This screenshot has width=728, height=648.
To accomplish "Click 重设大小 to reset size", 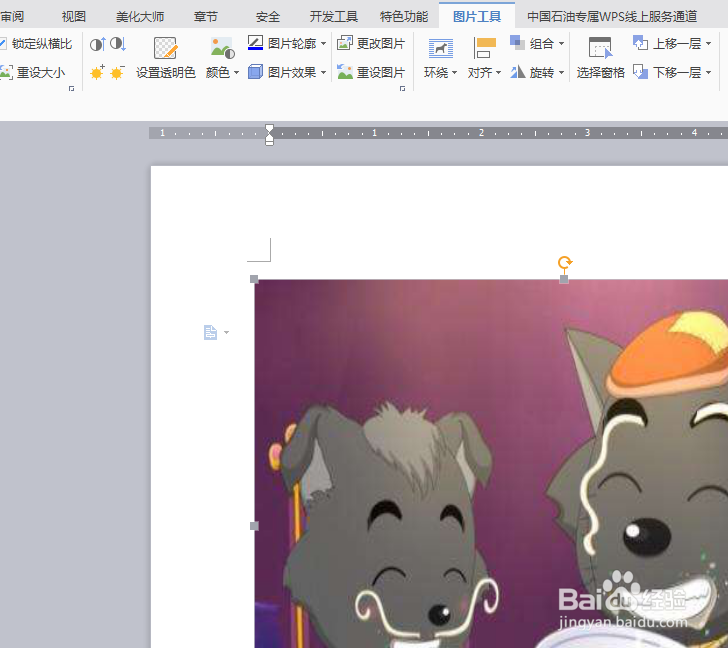I will pyautogui.click(x=32, y=72).
